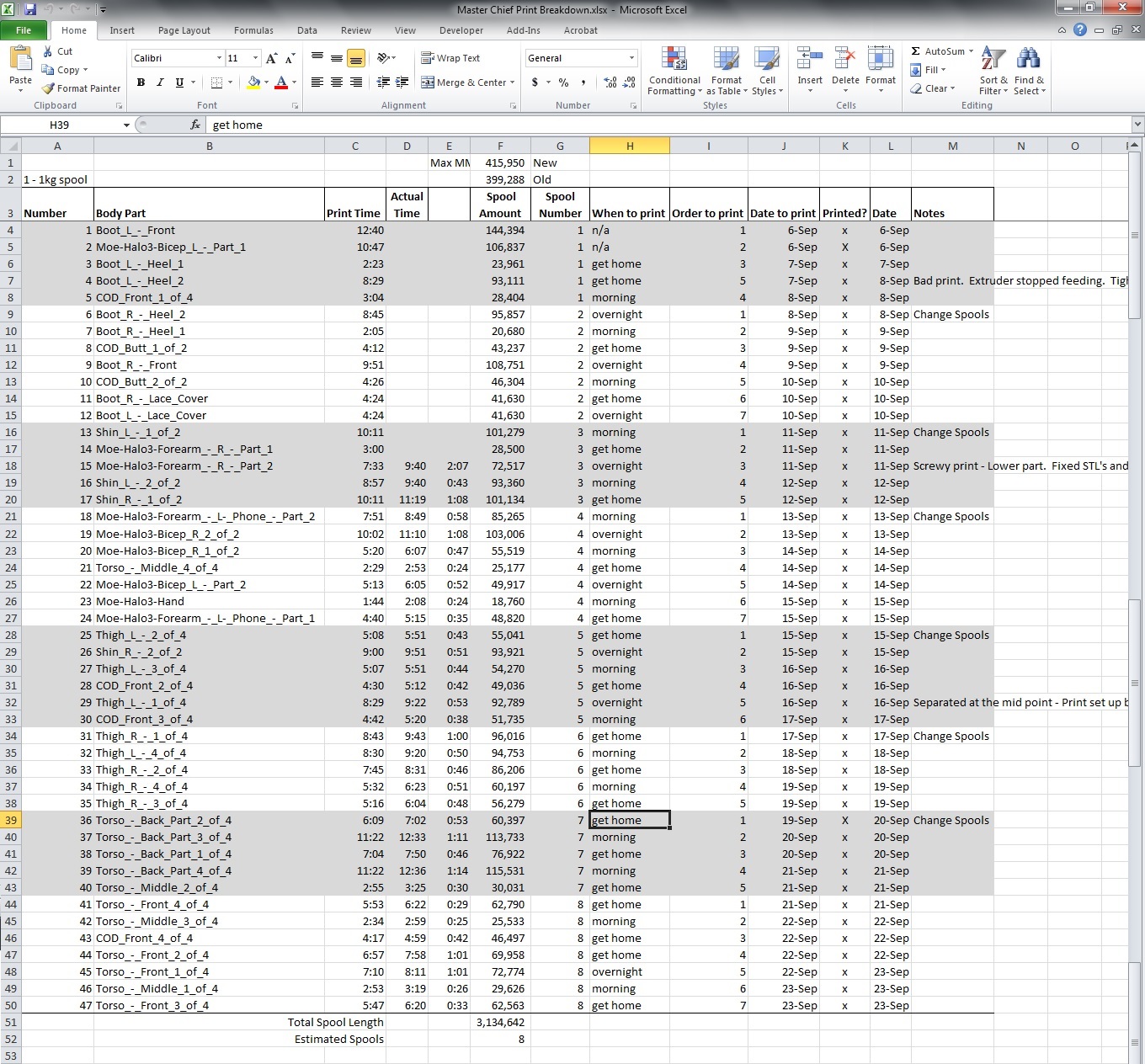
Task: Click the Merge & Center button
Action: pos(465,82)
